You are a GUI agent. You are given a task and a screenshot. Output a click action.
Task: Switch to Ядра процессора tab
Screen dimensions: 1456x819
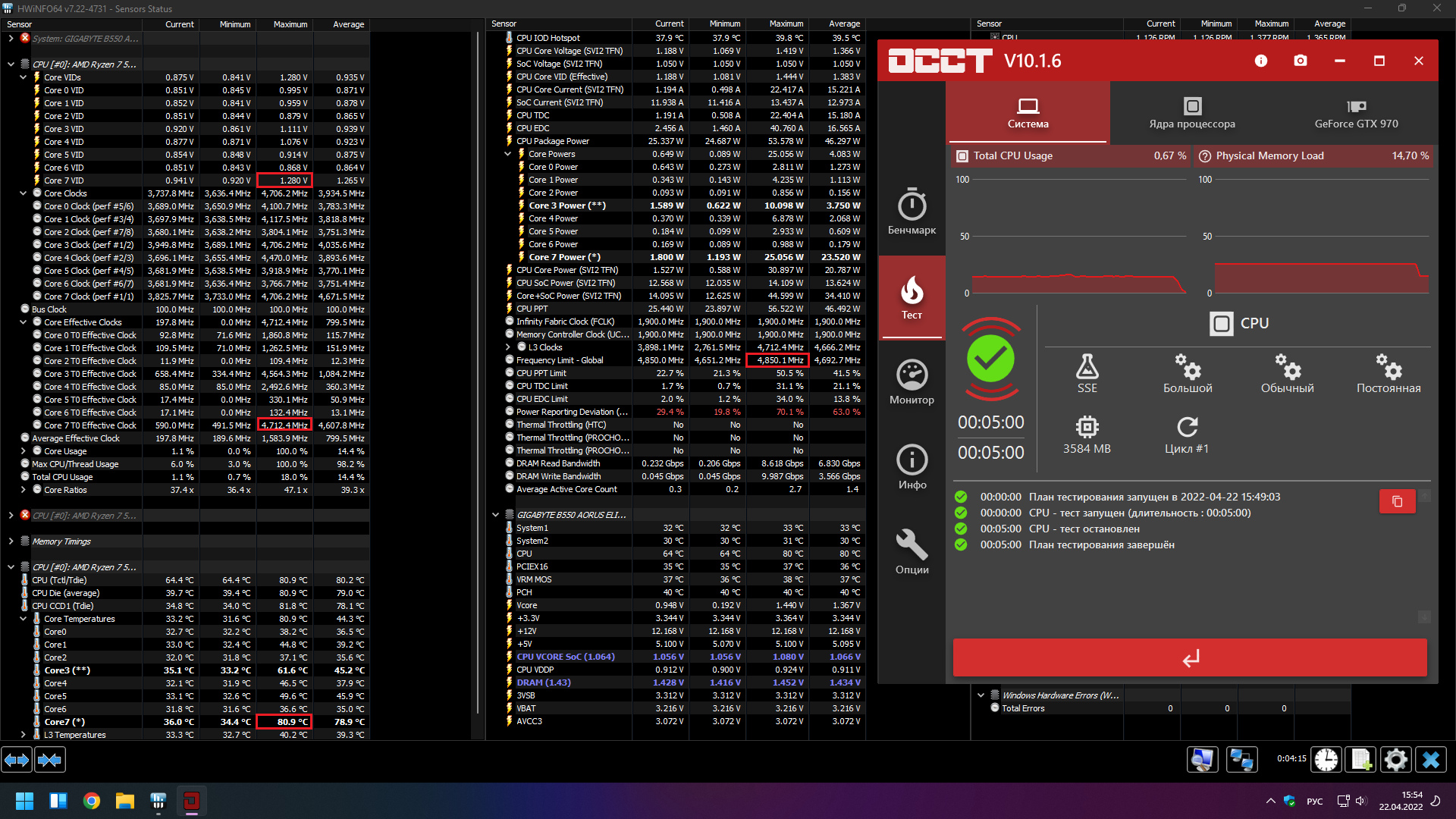[x=1191, y=112]
